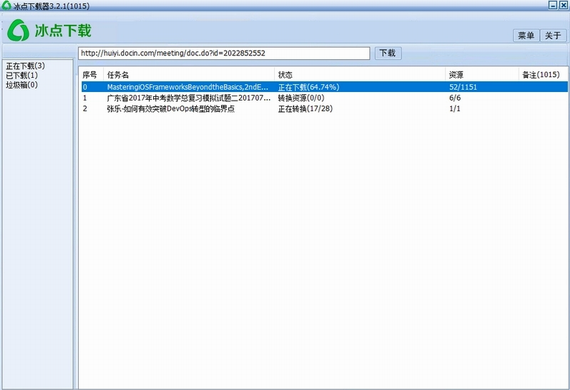Click the title bar app icon
This screenshot has height=390, width=570.
click(x=6, y=5)
